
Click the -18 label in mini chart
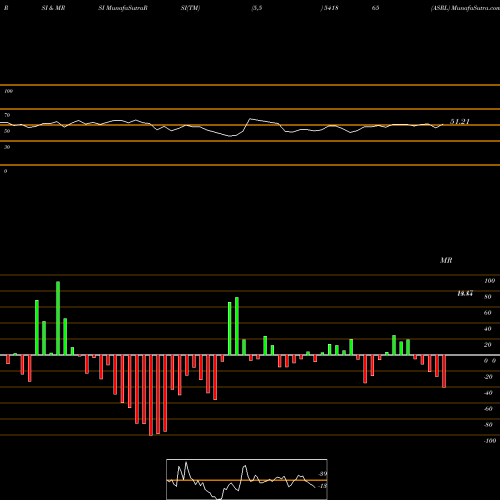click(x=322, y=486)
